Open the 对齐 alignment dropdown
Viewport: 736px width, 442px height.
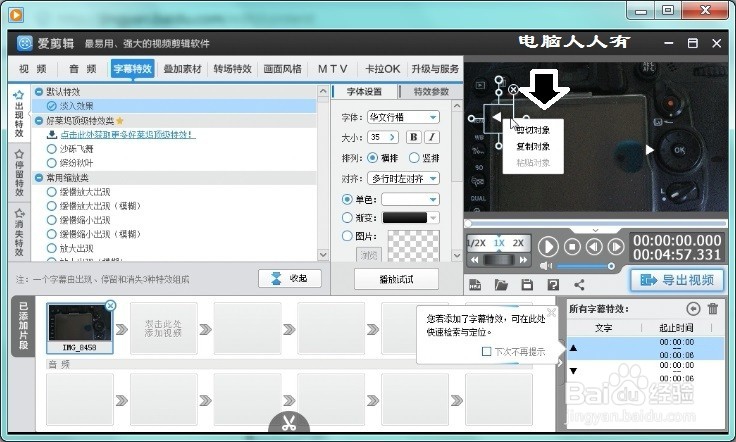(x=403, y=178)
